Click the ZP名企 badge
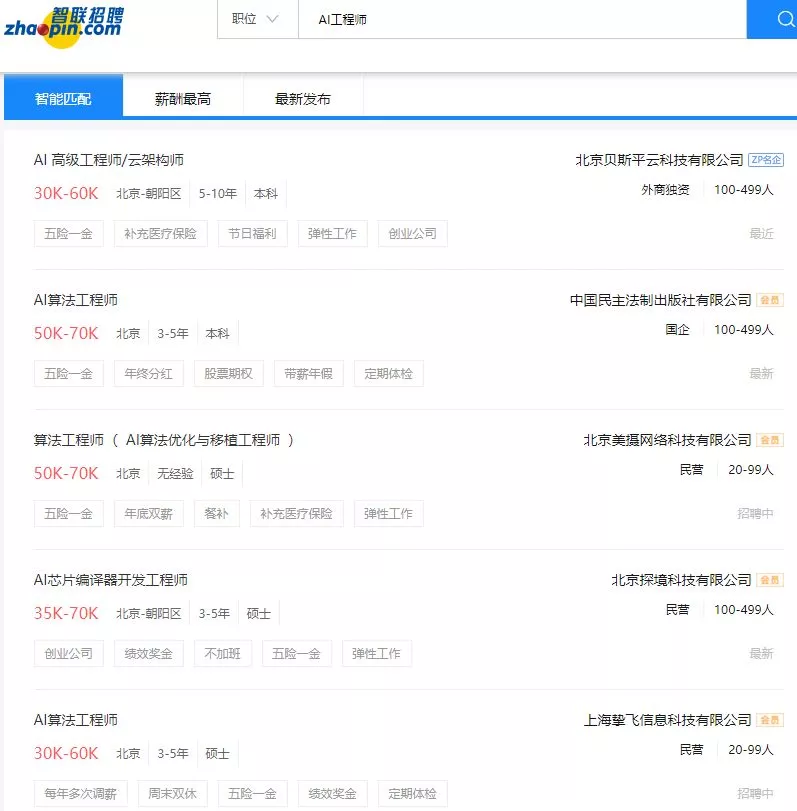 pyautogui.click(x=766, y=160)
